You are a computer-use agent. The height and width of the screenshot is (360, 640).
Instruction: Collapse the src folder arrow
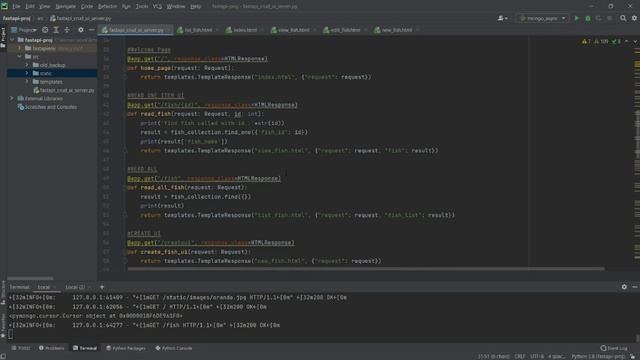click(x=20, y=57)
